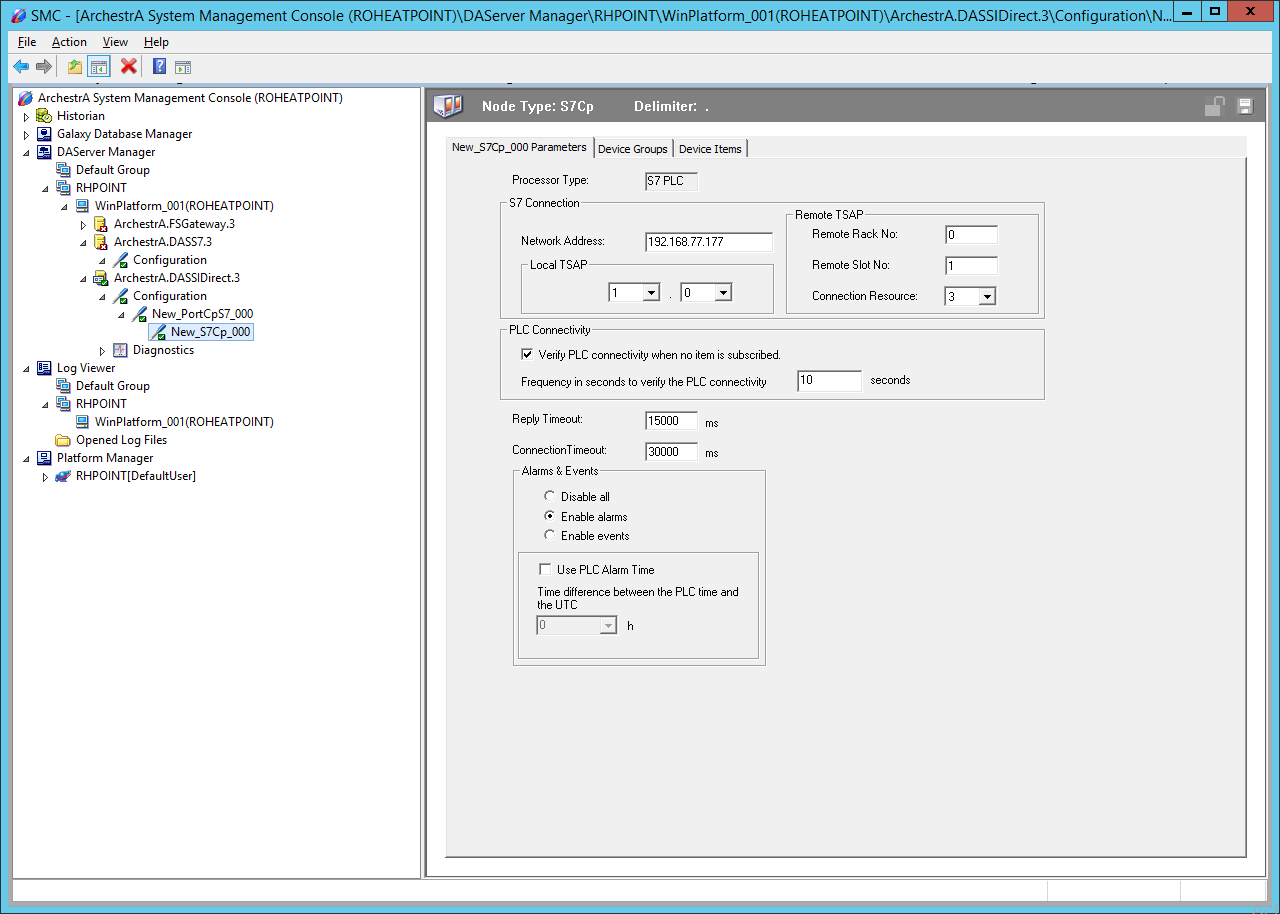This screenshot has height=914, width=1280.
Task: Expand the Historian tree node
Action: click(26, 117)
